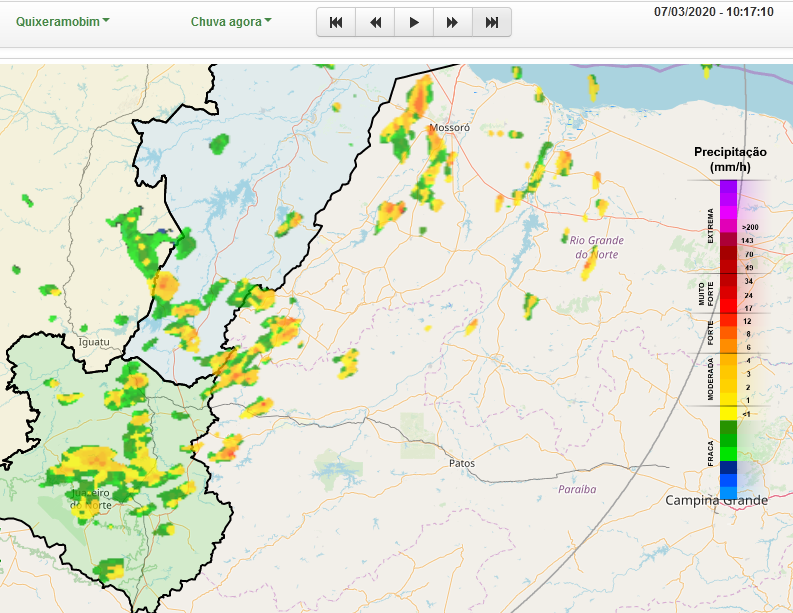Play the radar animation
Viewport: 793px width, 613px height.
pyautogui.click(x=414, y=22)
